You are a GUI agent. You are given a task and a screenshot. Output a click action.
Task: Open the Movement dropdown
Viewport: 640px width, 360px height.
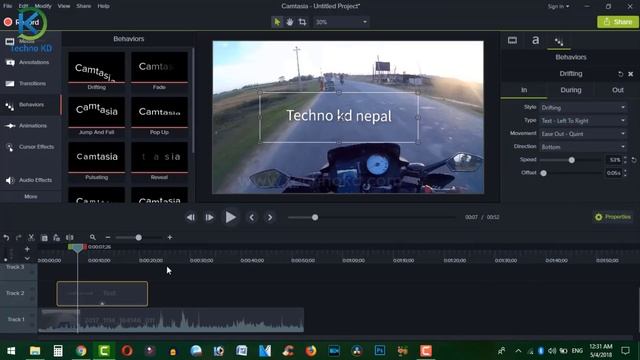click(x=583, y=134)
